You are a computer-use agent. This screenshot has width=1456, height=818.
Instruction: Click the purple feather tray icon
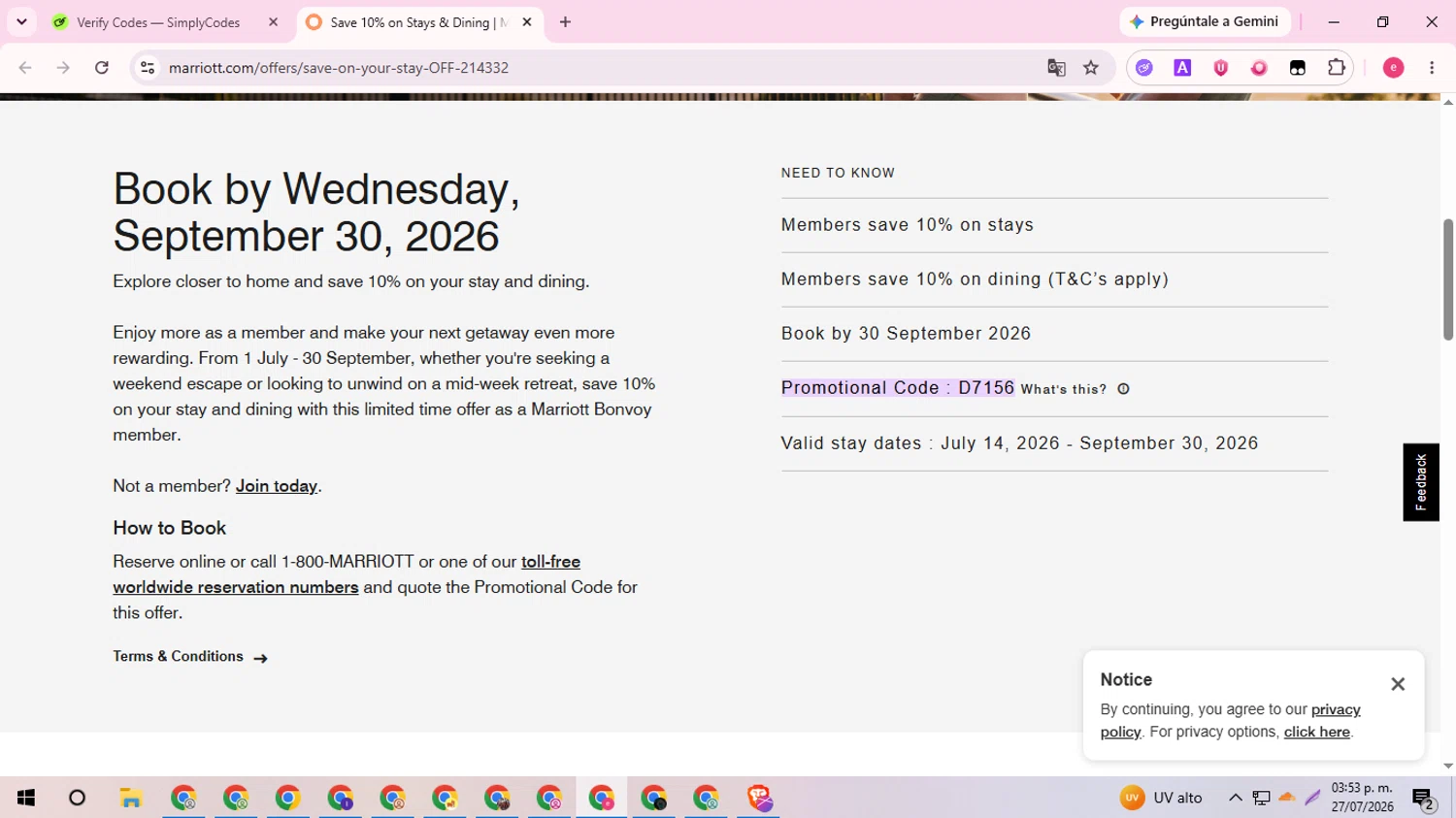click(x=1312, y=798)
